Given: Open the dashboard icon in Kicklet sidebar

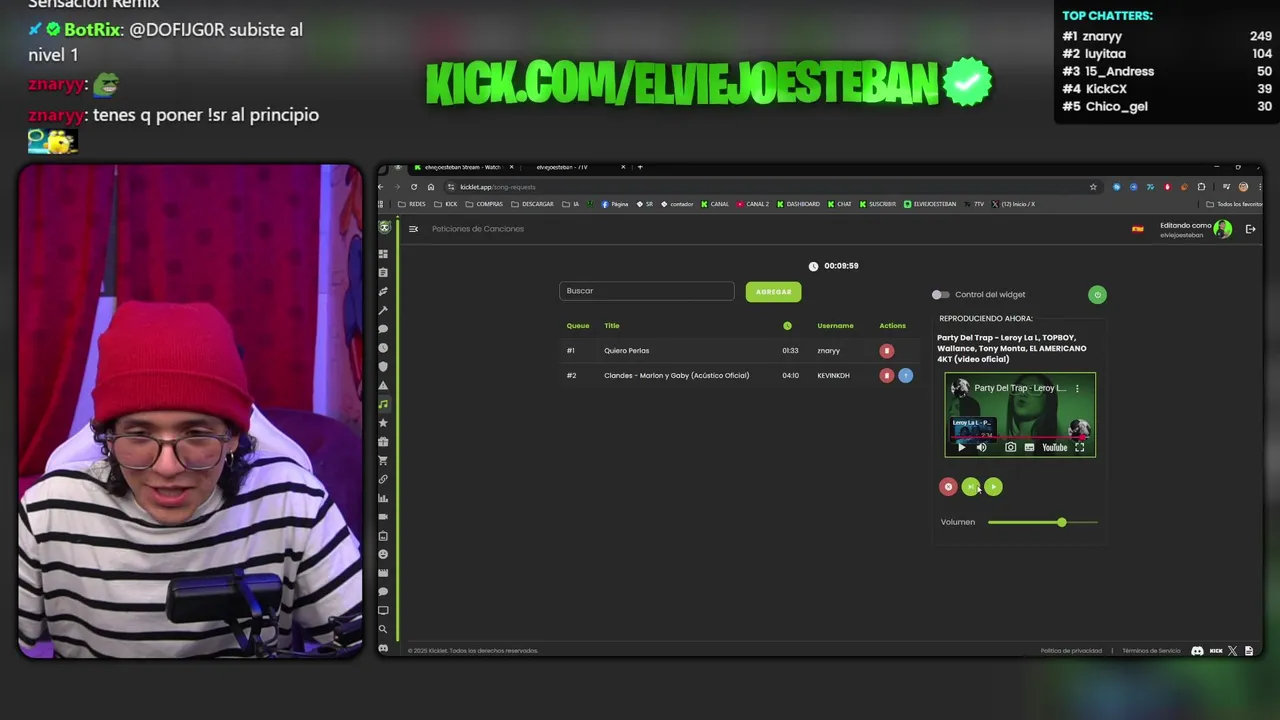Looking at the screenshot, I should click(383, 254).
